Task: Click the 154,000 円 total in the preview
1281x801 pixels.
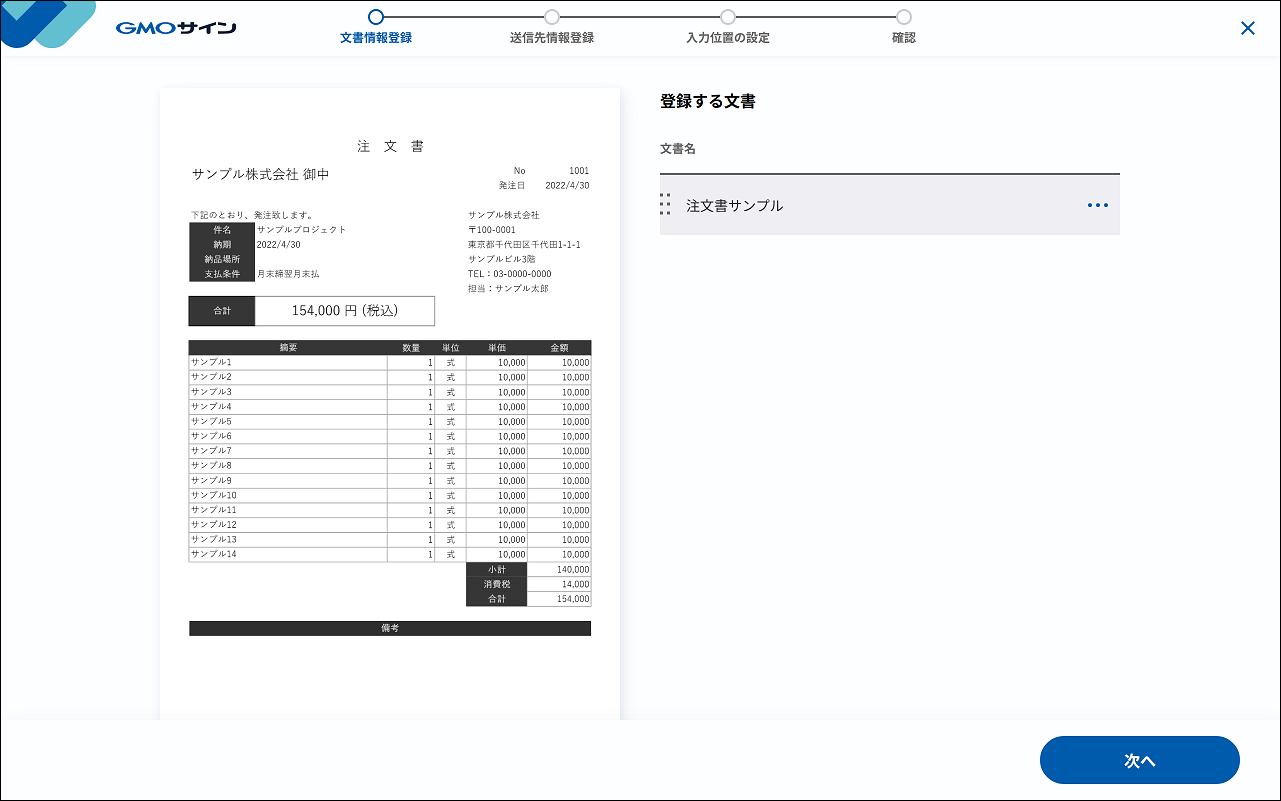Action: (x=345, y=311)
